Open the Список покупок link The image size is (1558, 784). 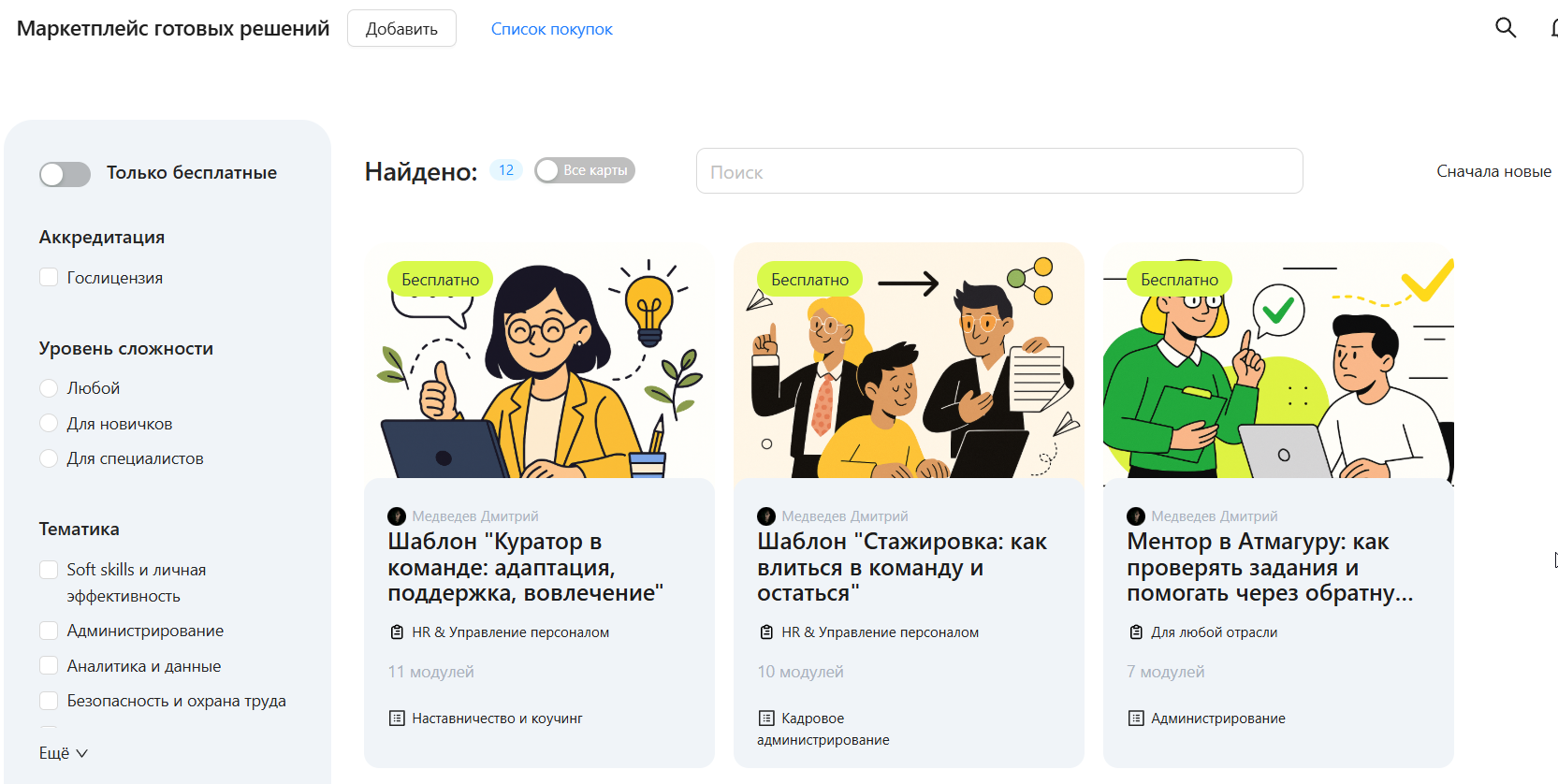click(551, 29)
